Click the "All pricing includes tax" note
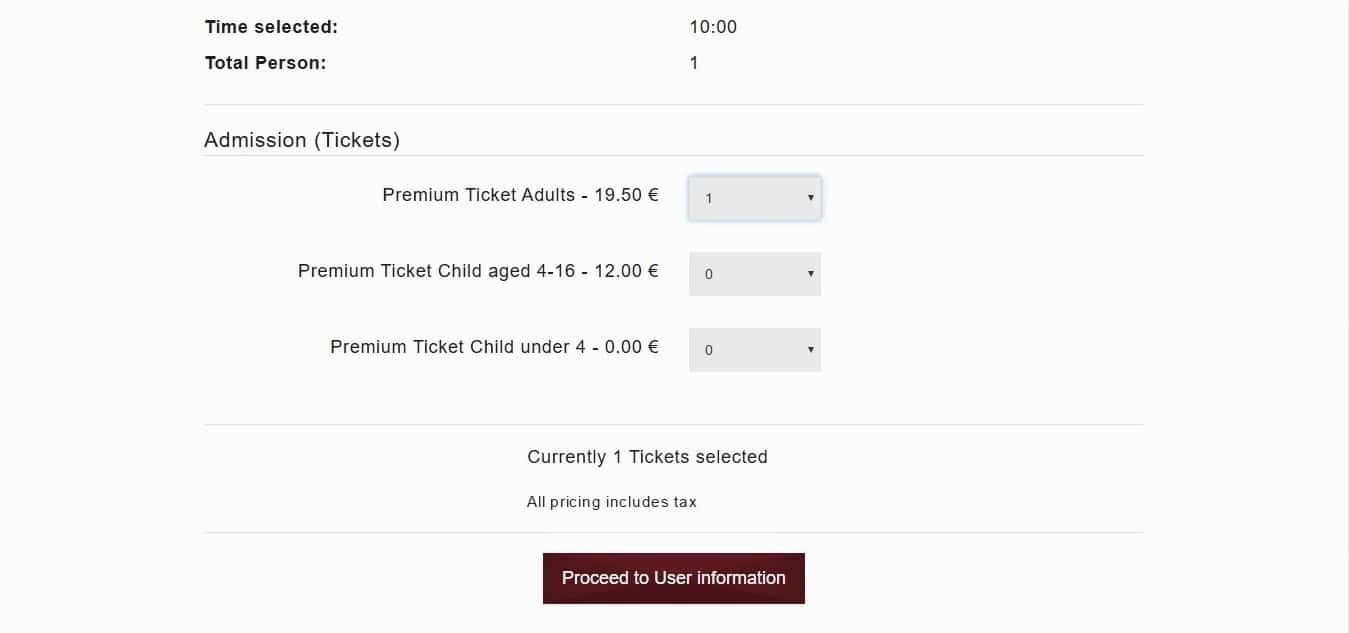 coord(611,502)
